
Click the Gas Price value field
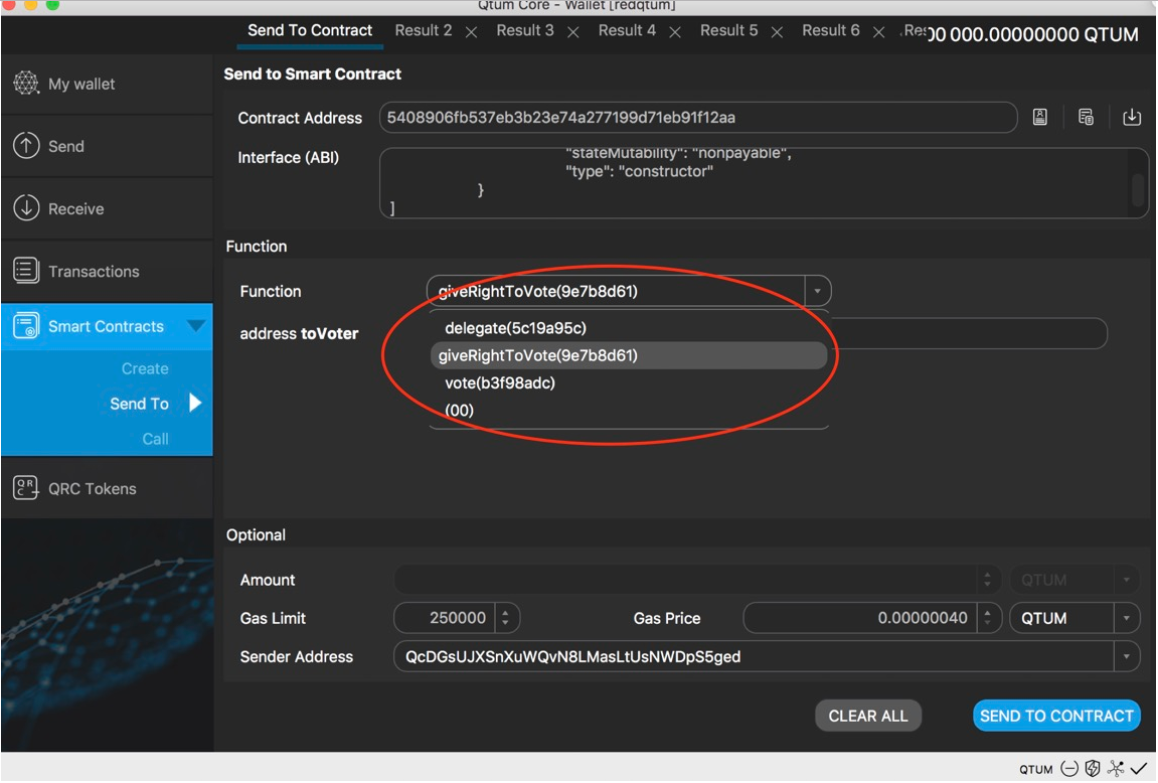860,618
